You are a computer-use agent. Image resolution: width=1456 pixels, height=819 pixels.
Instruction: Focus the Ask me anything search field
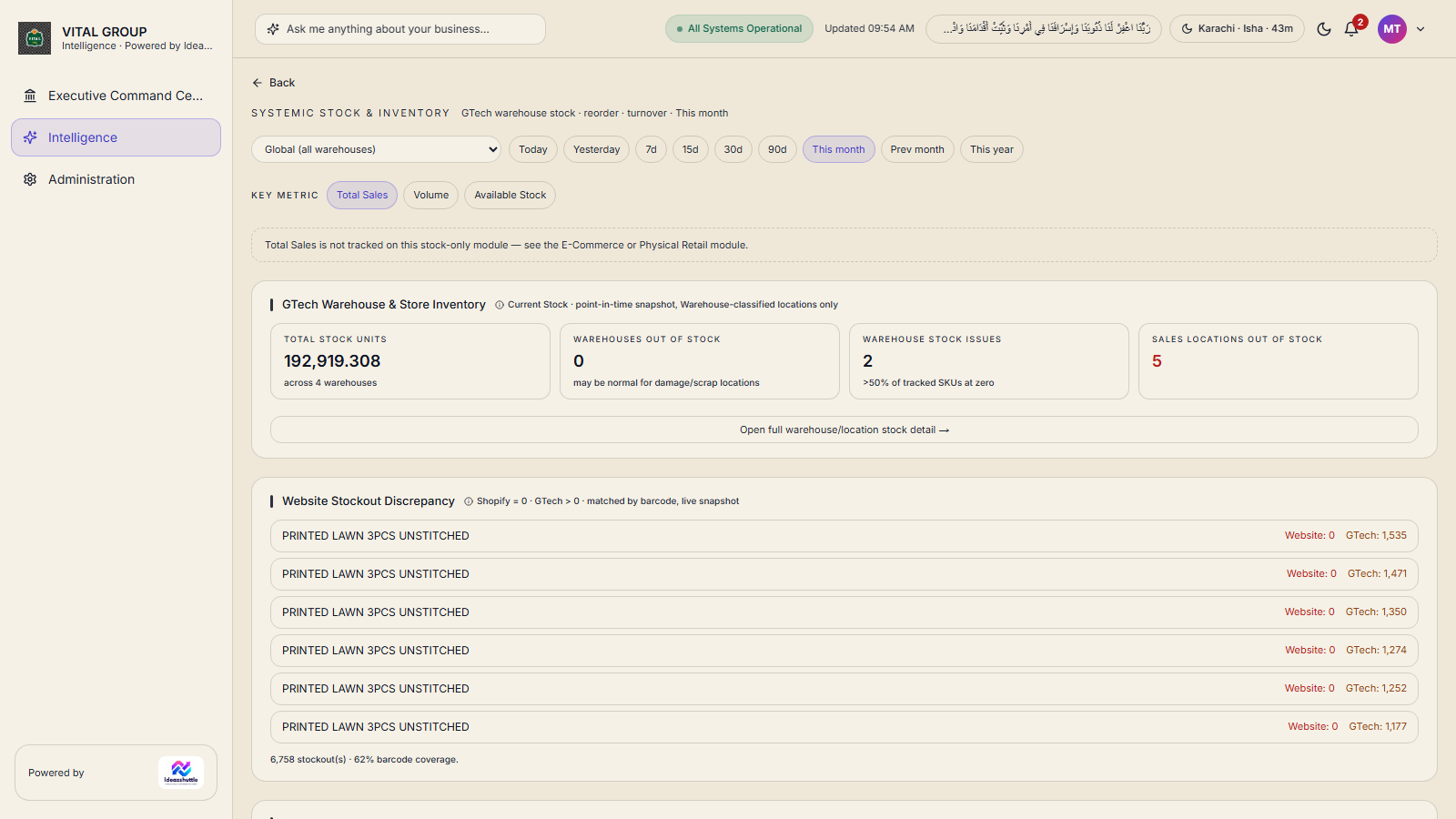[400, 29]
